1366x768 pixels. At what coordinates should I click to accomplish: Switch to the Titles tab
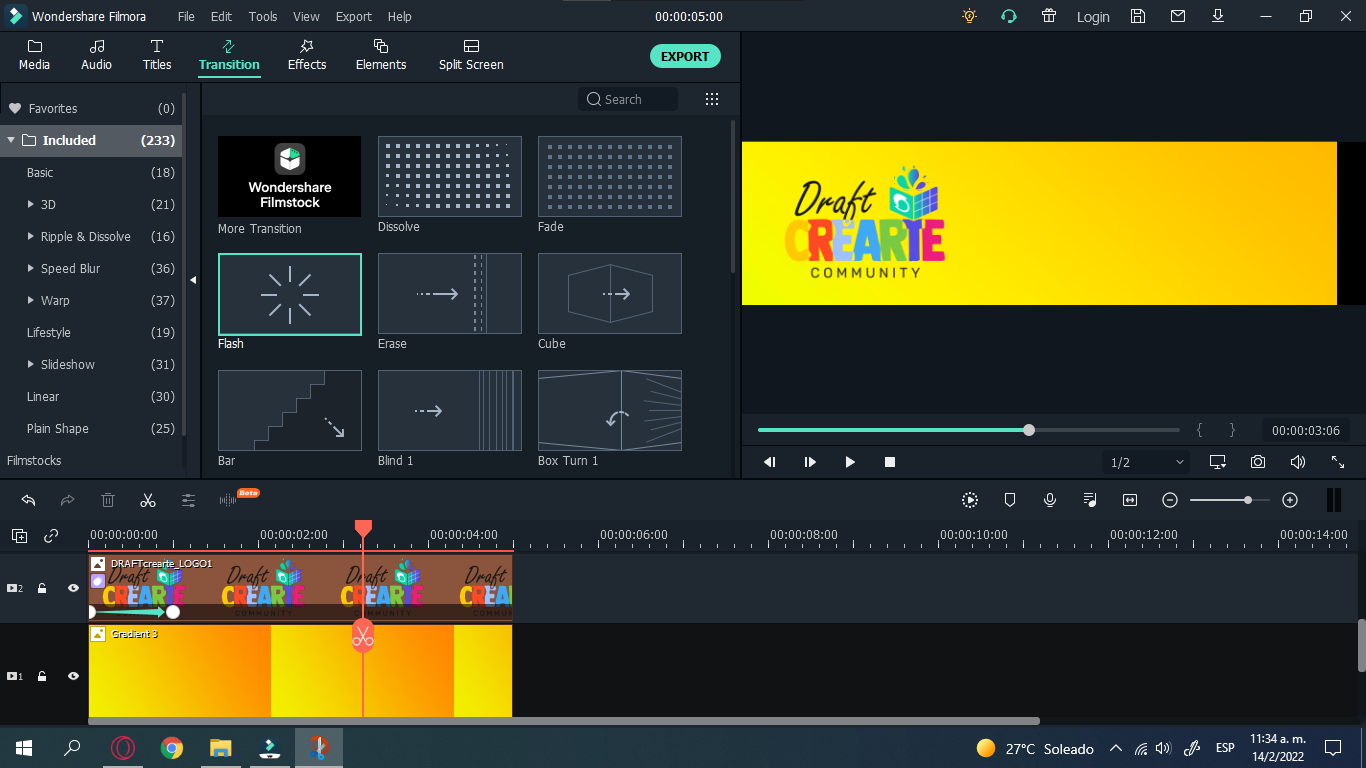click(x=157, y=56)
